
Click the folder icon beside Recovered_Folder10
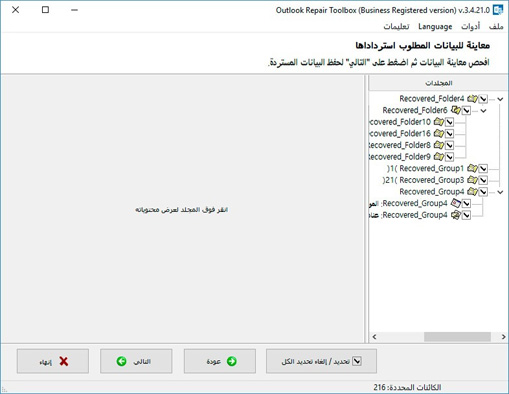(439, 122)
